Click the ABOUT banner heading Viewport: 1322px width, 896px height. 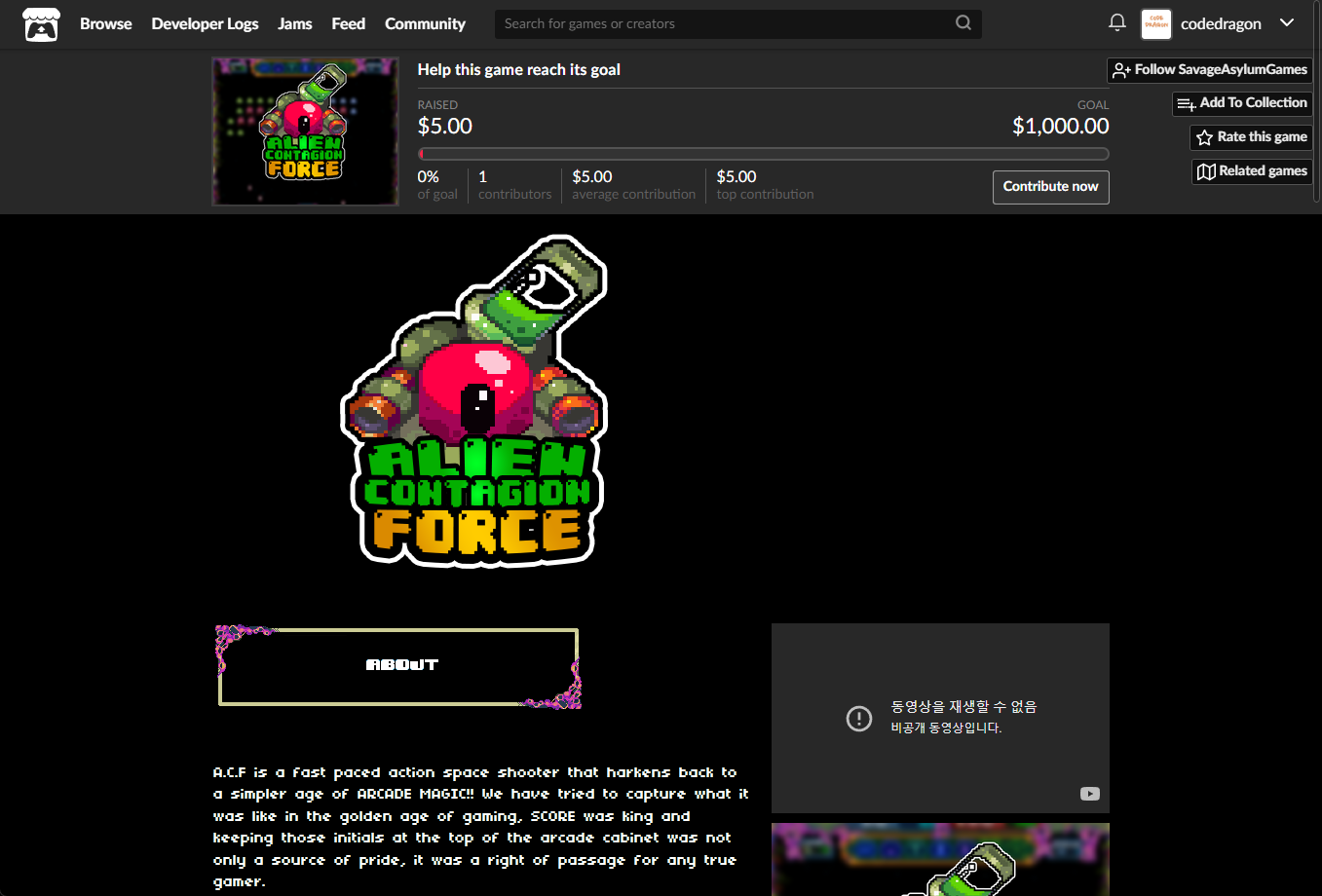pos(398,666)
